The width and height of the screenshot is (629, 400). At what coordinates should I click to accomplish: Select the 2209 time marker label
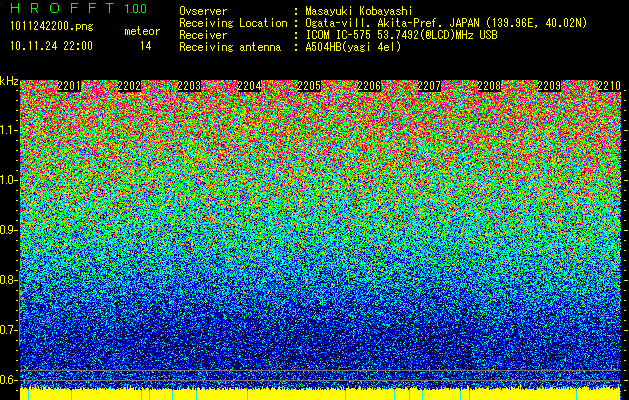[549, 86]
